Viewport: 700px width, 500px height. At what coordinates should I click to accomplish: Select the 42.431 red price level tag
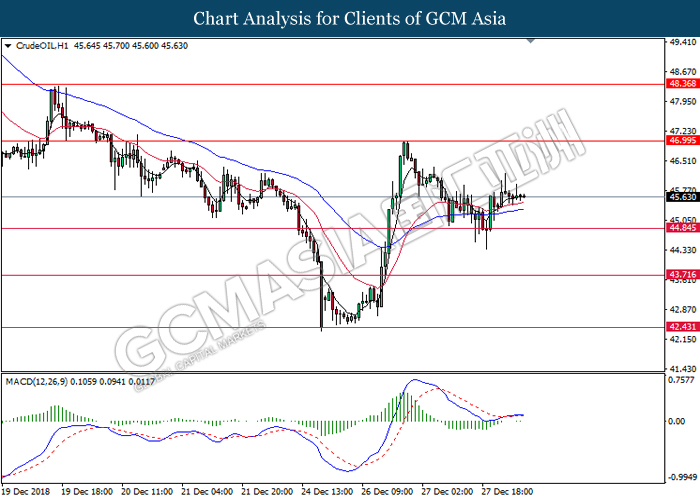click(682, 327)
